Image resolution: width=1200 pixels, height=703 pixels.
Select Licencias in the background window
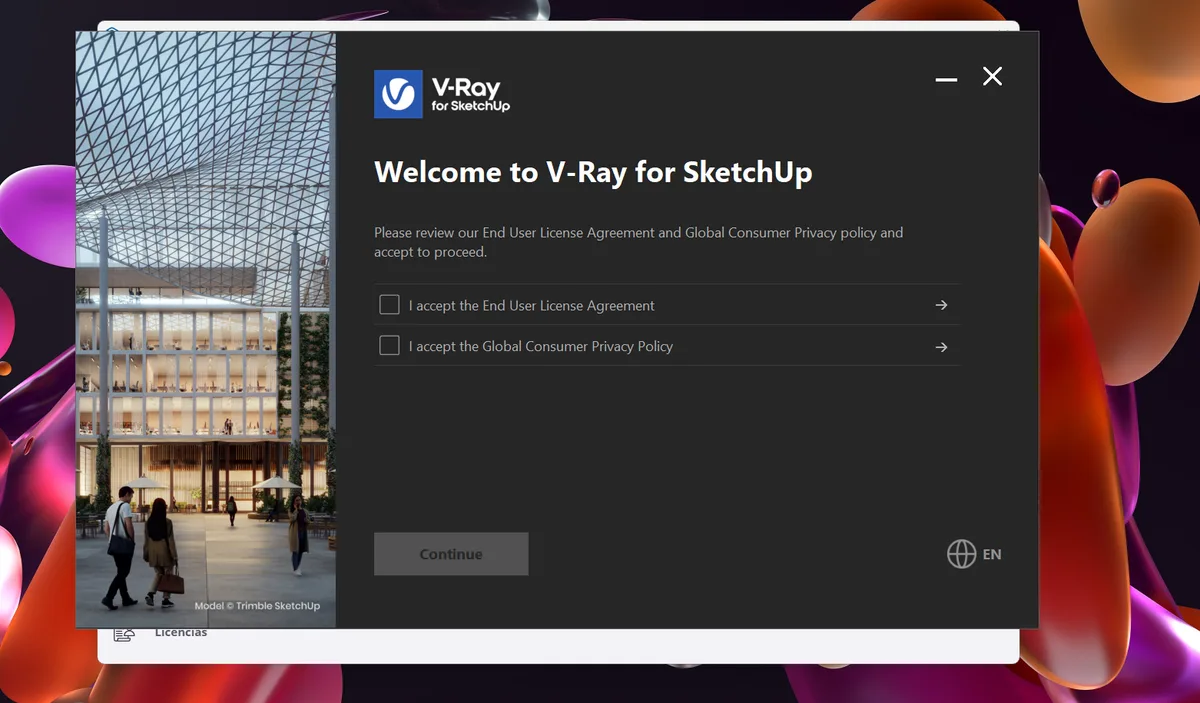[x=181, y=633]
